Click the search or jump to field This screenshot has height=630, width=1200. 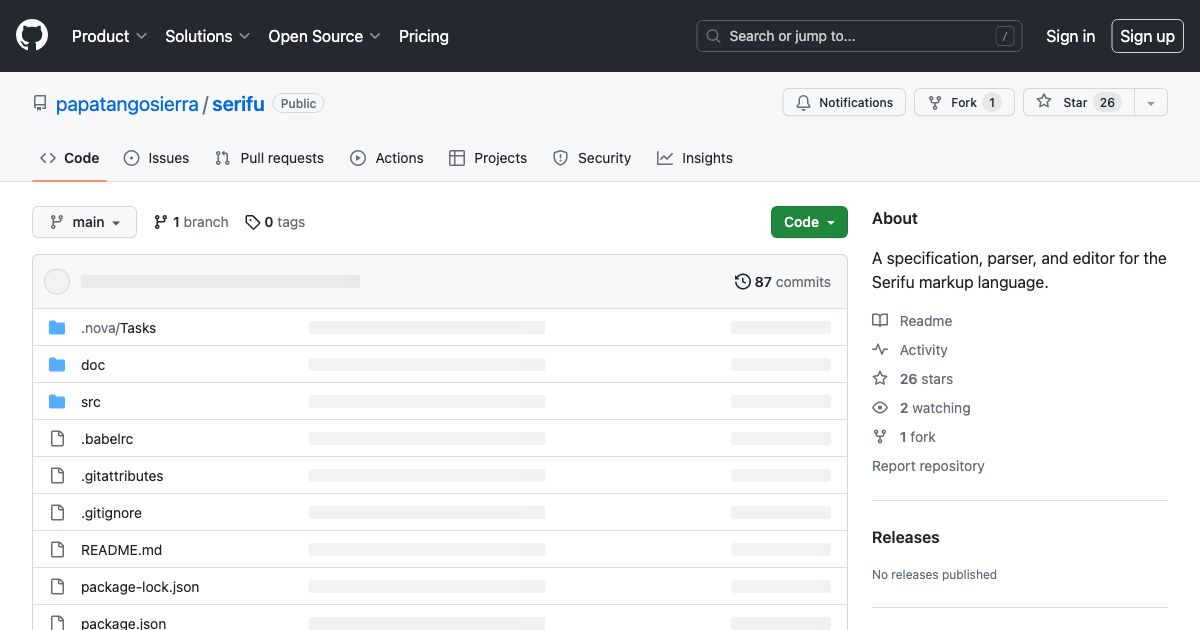click(x=858, y=36)
